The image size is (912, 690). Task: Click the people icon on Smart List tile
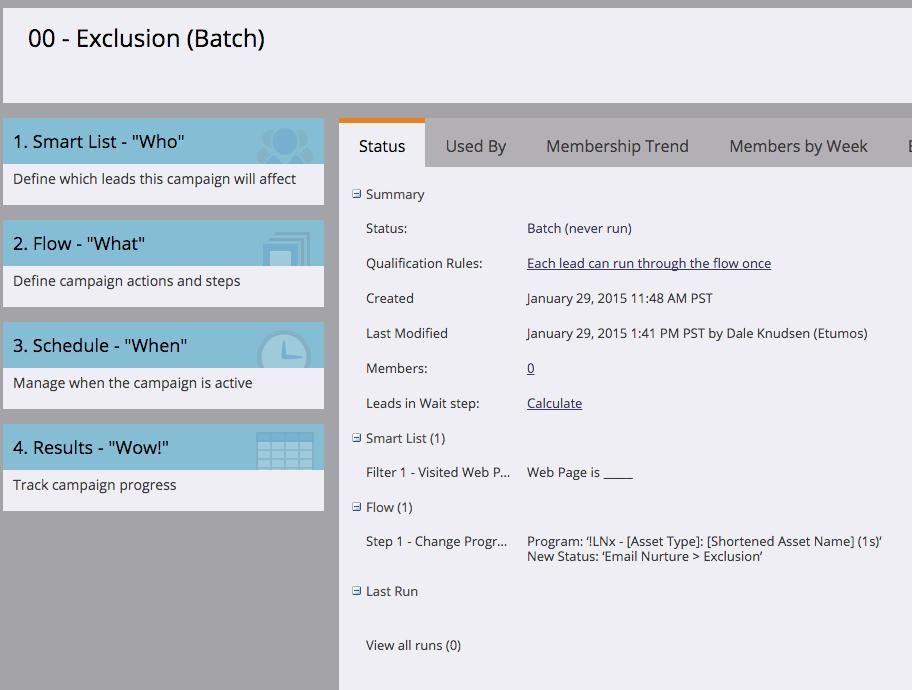pyautogui.click(x=285, y=145)
